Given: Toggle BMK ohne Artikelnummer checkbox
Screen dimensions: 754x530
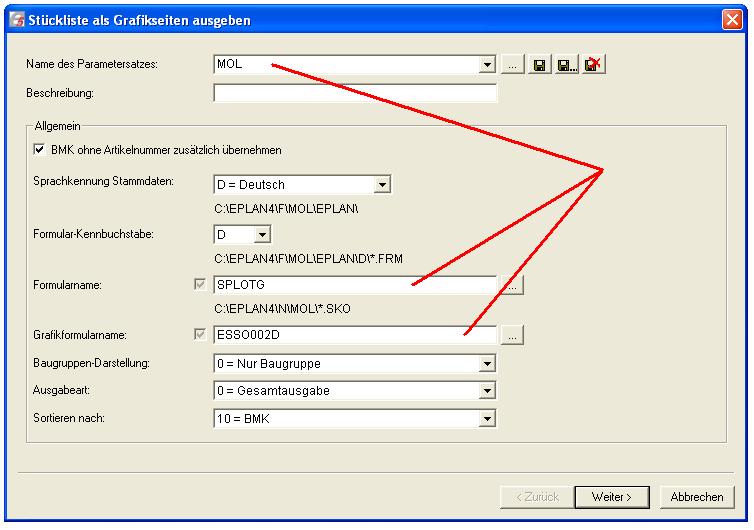Looking at the screenshot, I should 39,150.
